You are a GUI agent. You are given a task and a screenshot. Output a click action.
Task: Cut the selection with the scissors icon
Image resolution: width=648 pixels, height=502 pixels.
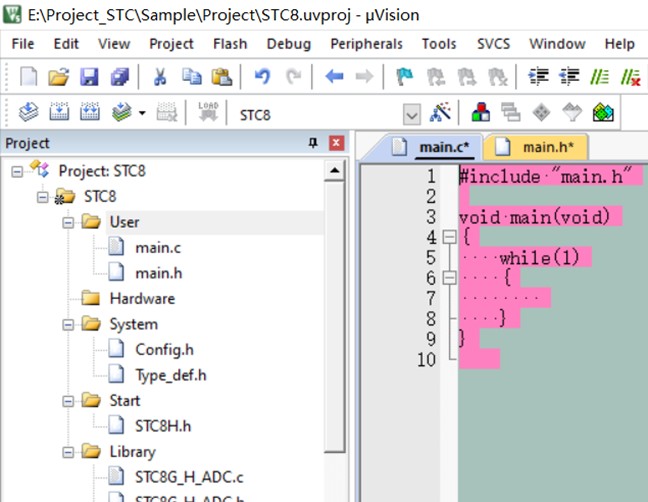coord(160,76)
